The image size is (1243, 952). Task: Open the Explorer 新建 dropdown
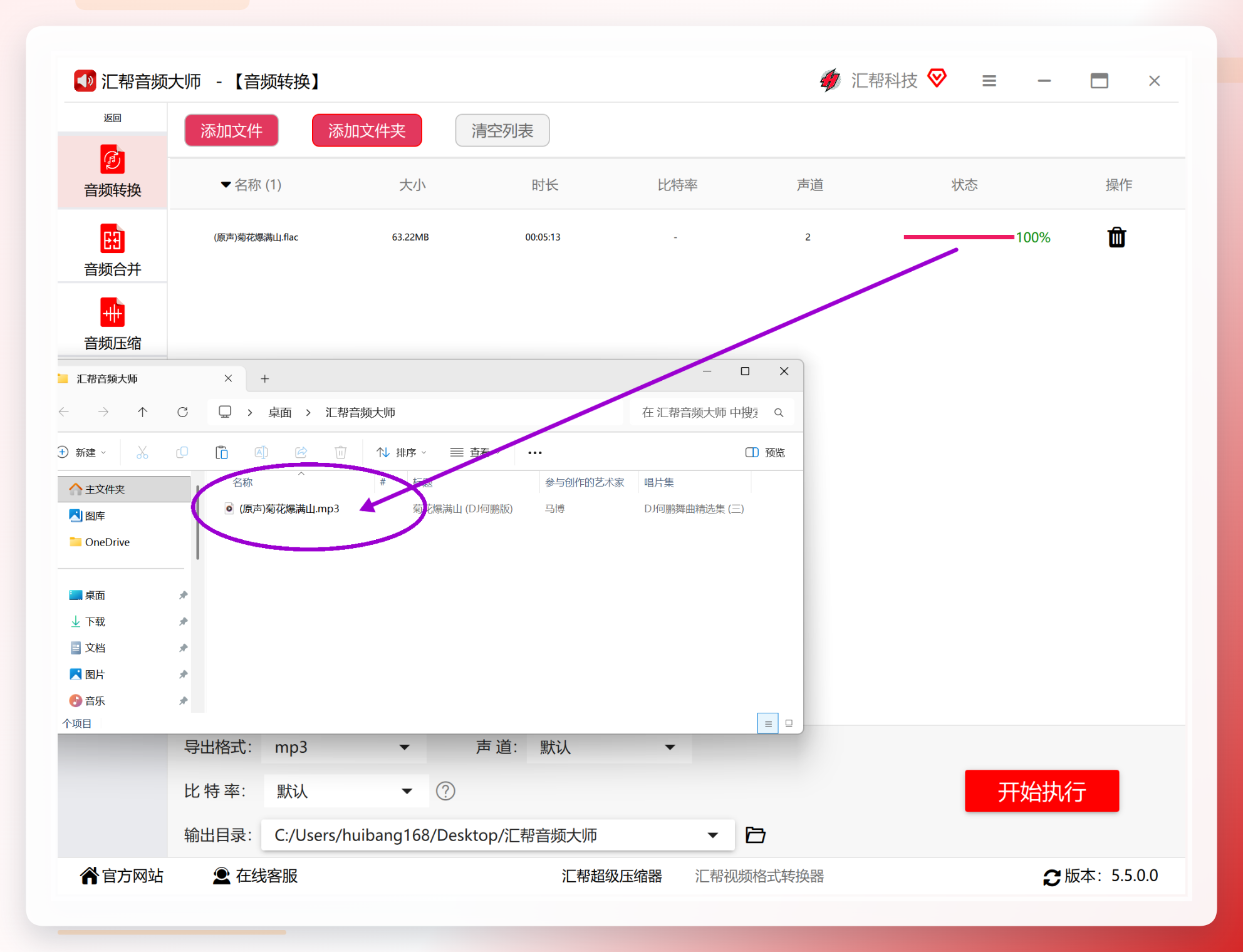click(x=83, y=452)
